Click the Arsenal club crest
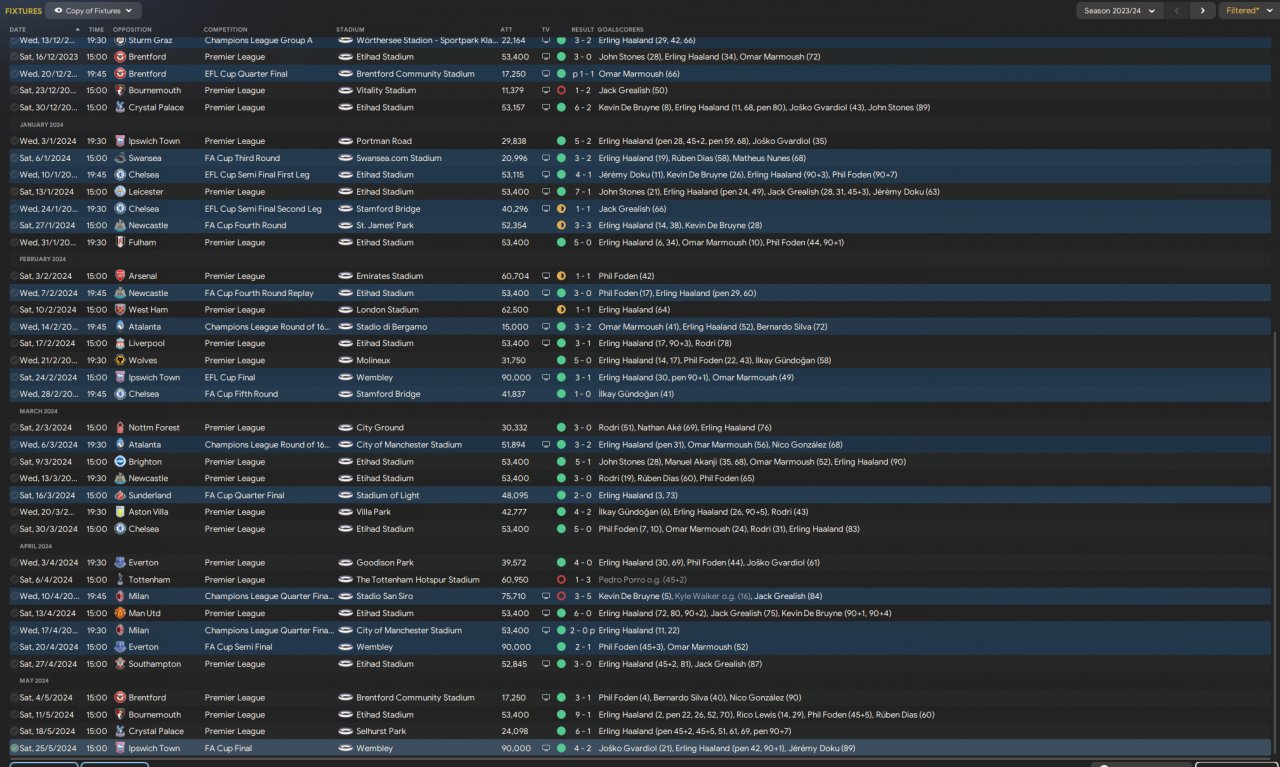Viewport: 1280px width, 767px height. 120,276
